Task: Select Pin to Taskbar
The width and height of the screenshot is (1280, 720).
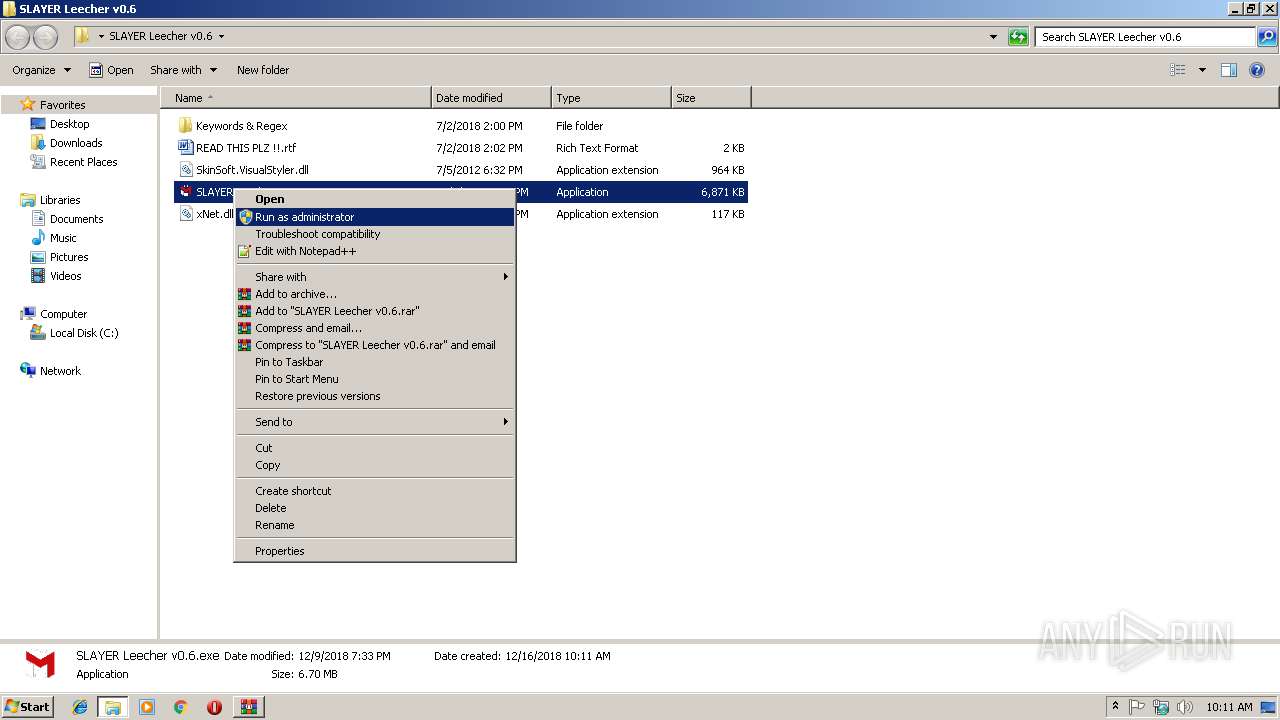Action: coord(375,362)
